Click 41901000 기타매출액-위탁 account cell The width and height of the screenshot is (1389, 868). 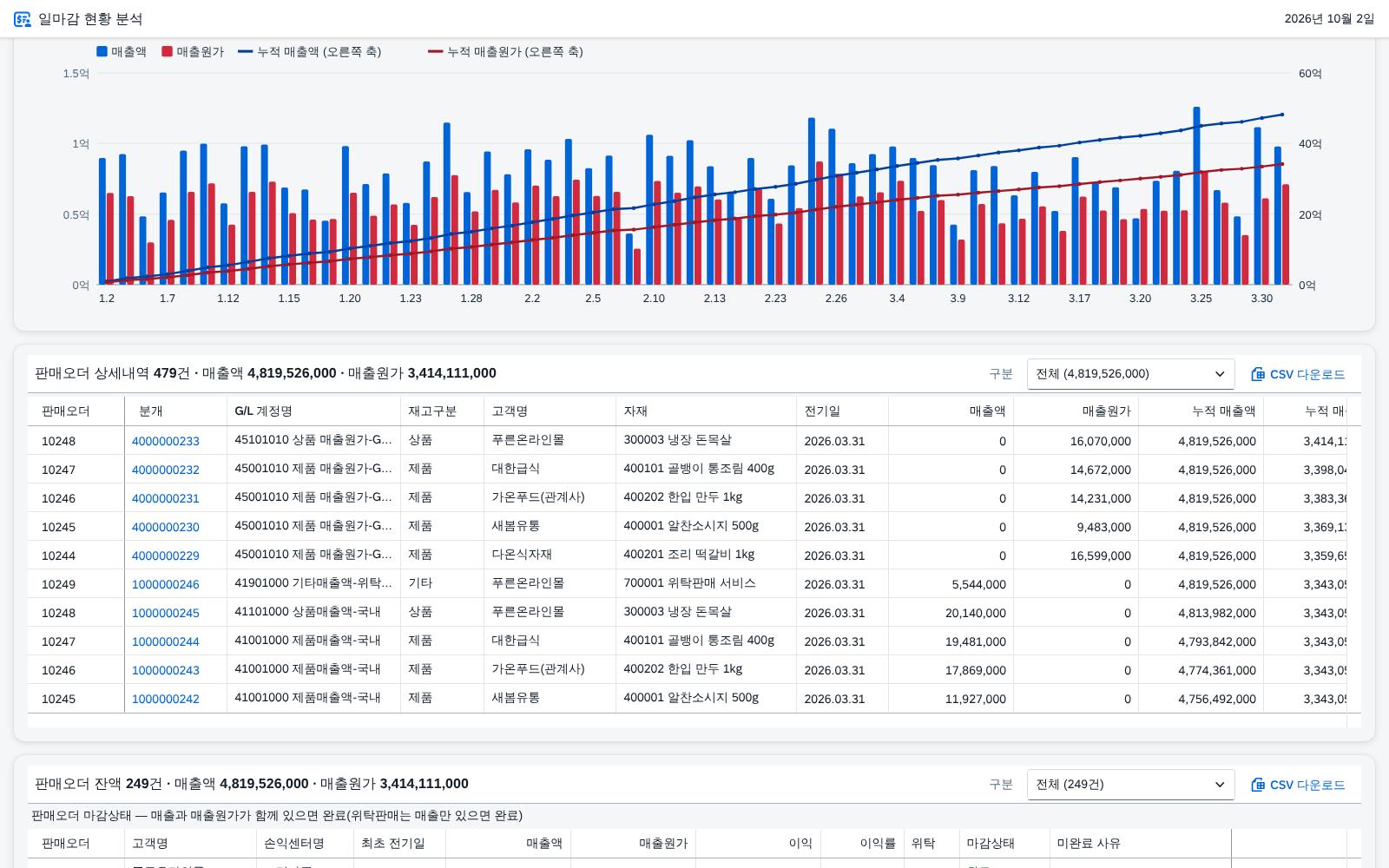click(x=313, y=583)
